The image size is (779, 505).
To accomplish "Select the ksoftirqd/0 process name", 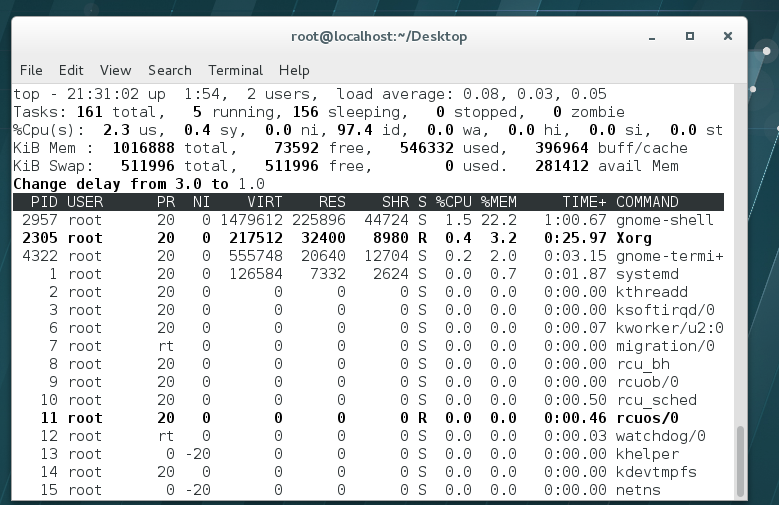I will [665, 310].
